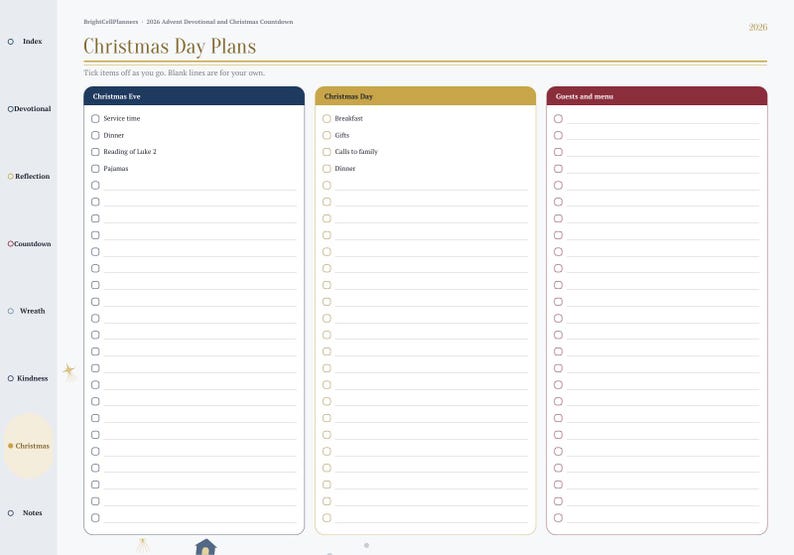Check Dinner under Christmas Day

(327, 169)
